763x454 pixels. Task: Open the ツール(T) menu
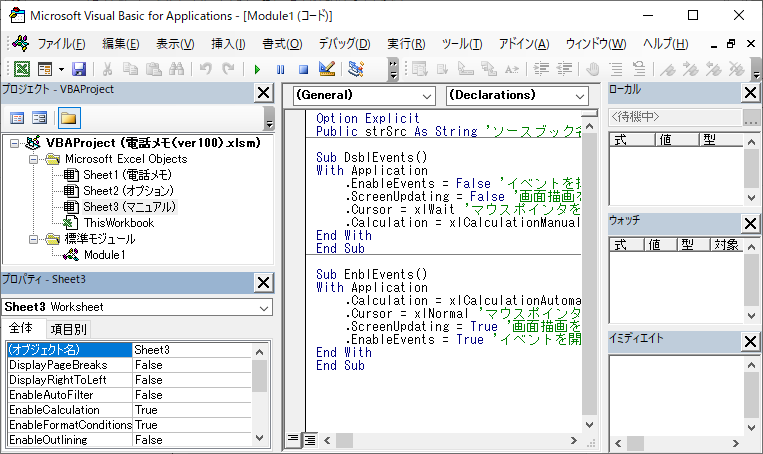pyautogui.click(x=462, y=44)
